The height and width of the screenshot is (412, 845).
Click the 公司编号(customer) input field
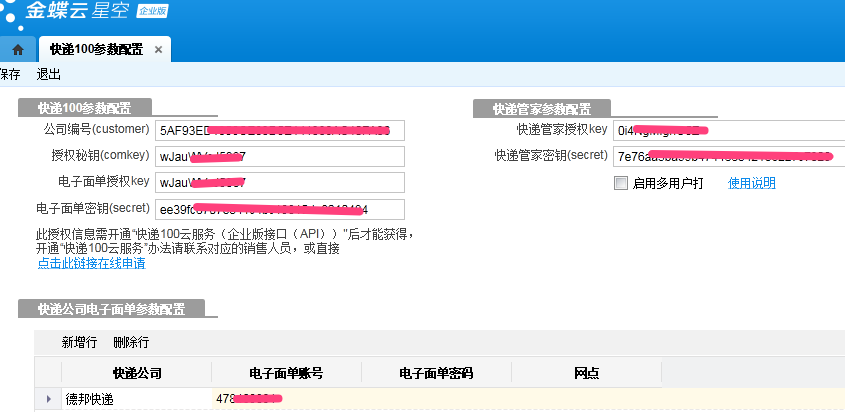click(x=279, y=130)
